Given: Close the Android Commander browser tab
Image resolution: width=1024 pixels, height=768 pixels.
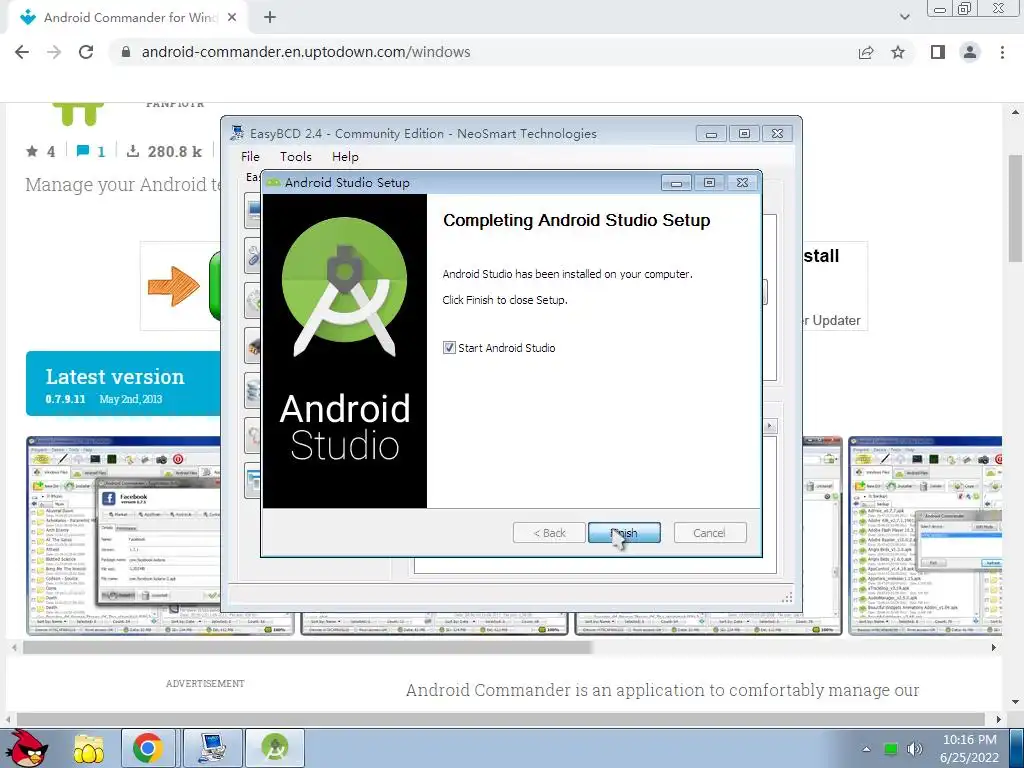Looking at the screenshot, I should point(232,18).
